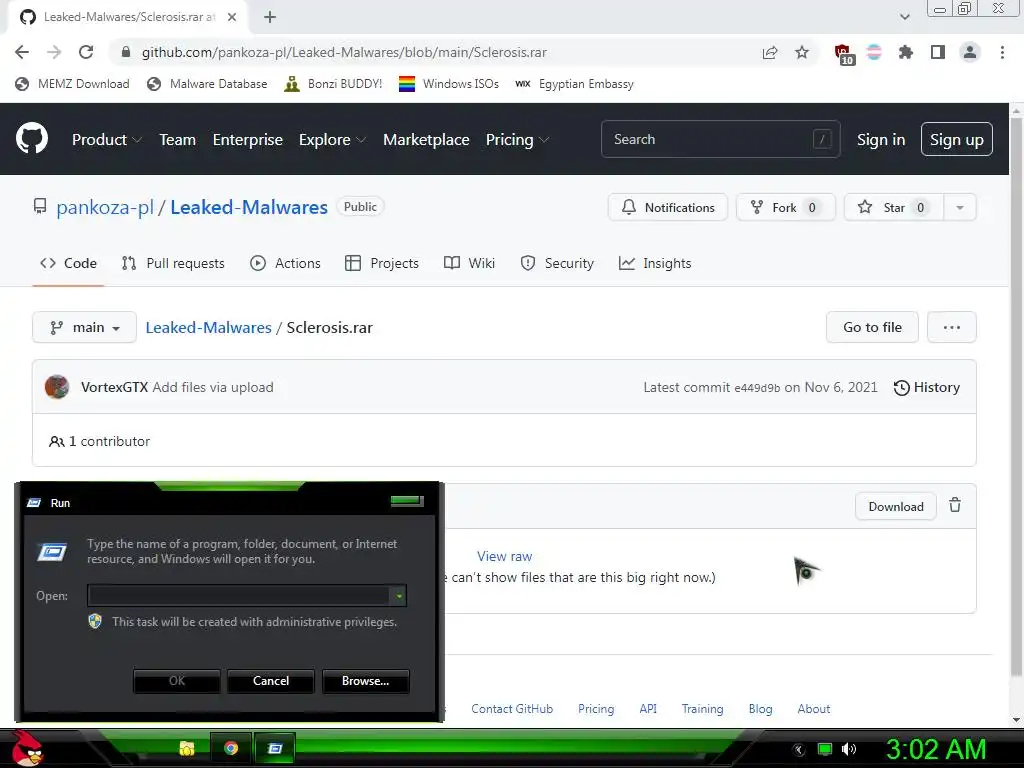Image resolution: width=1024 pixels, height=768 pixels.
Task: Expand the Product menu
Action: (x=106, y=140)
